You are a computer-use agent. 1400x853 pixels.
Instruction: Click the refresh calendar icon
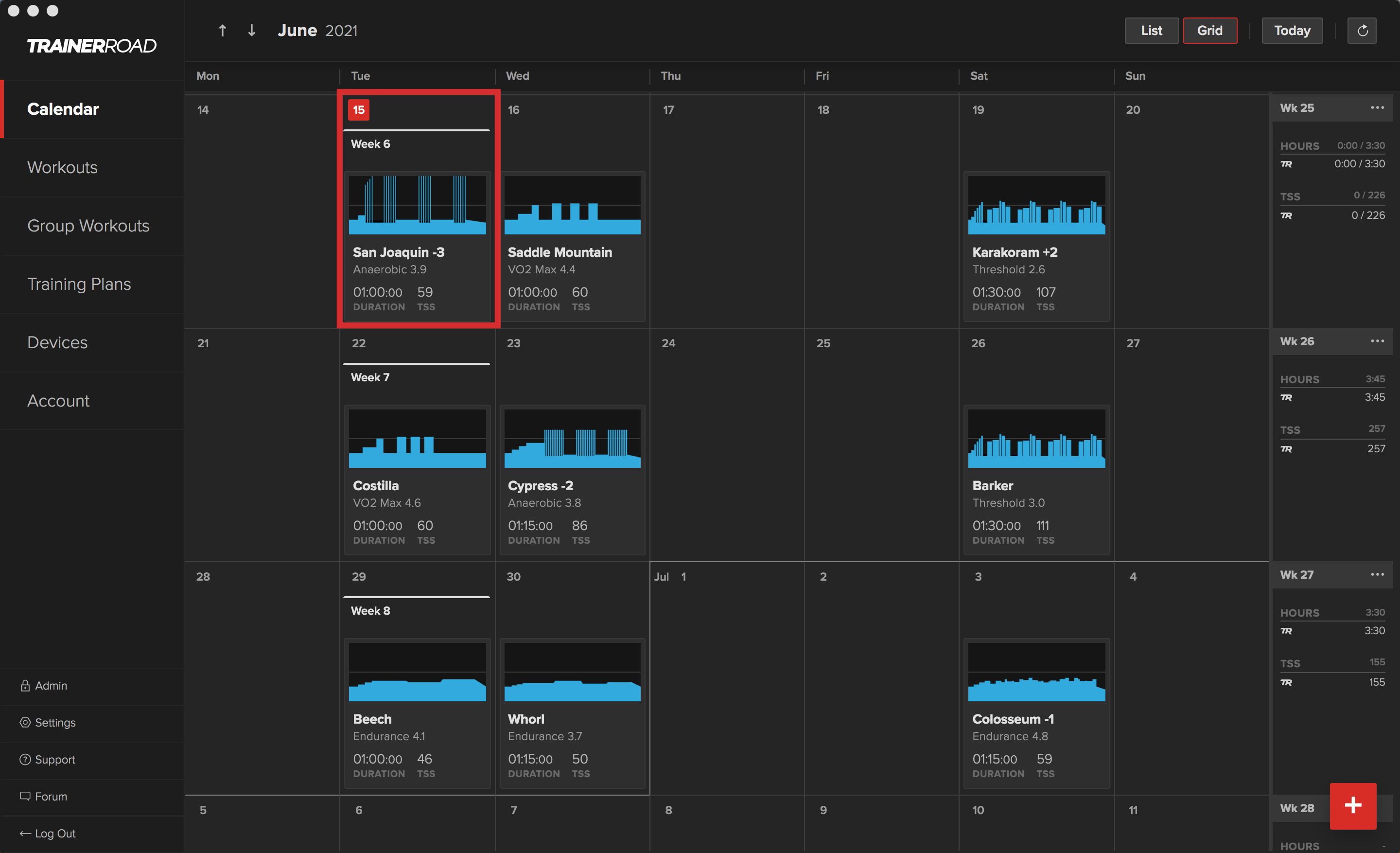tap(1362, 31)
